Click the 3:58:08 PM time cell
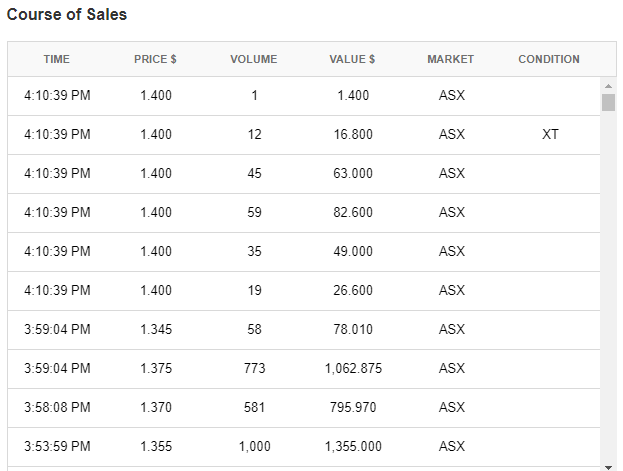This screenshot has width=623, height=471. (57, 407)
